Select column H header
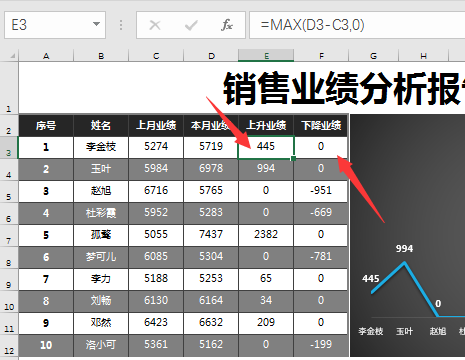 424,56
